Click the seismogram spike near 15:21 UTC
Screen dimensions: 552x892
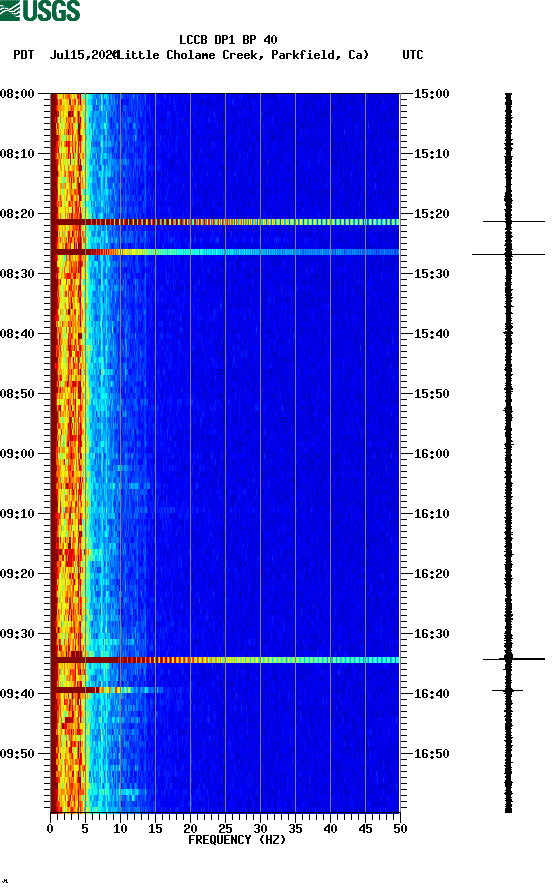(514, 221)
